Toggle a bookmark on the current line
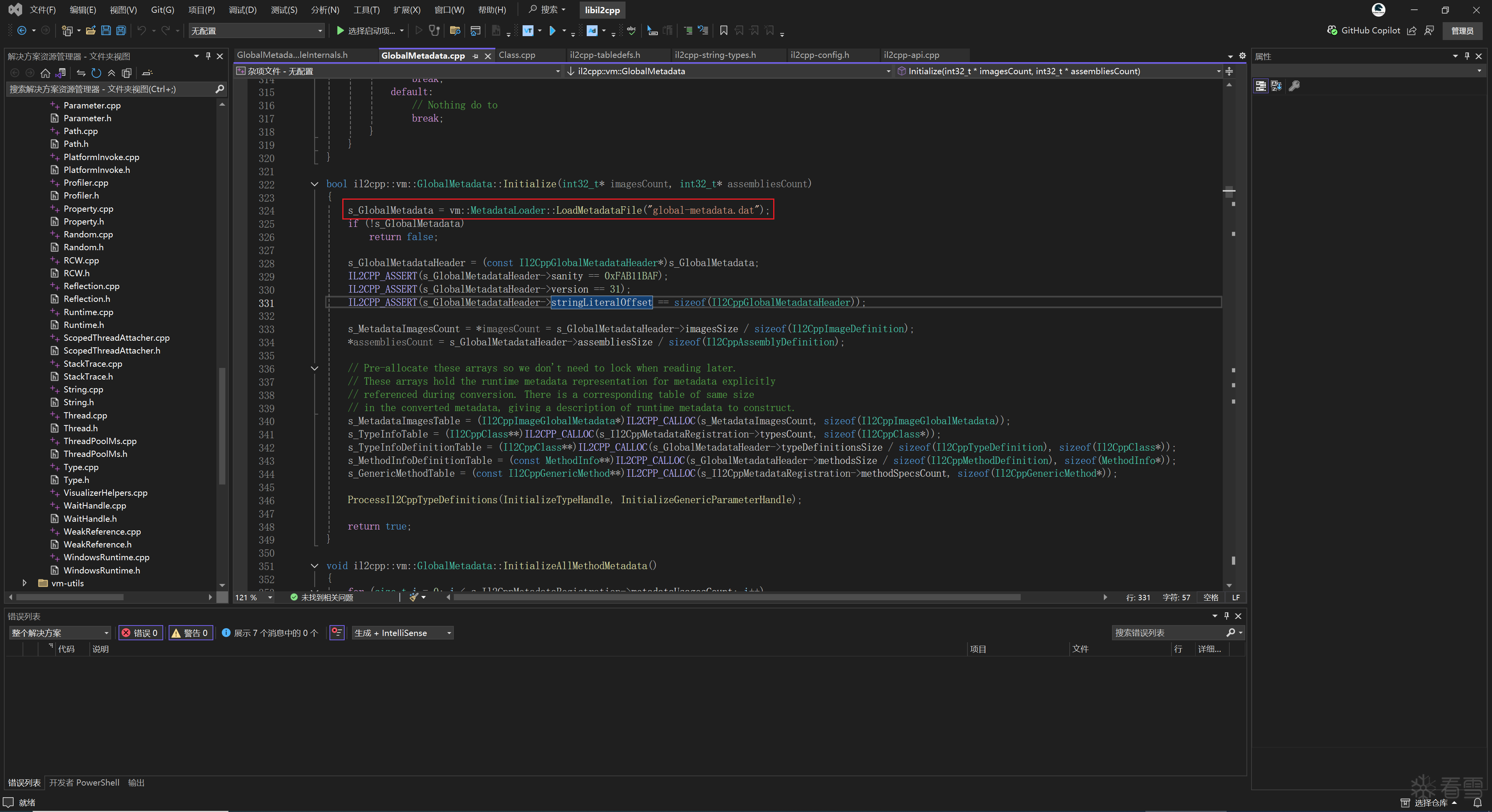 (723, 31)
